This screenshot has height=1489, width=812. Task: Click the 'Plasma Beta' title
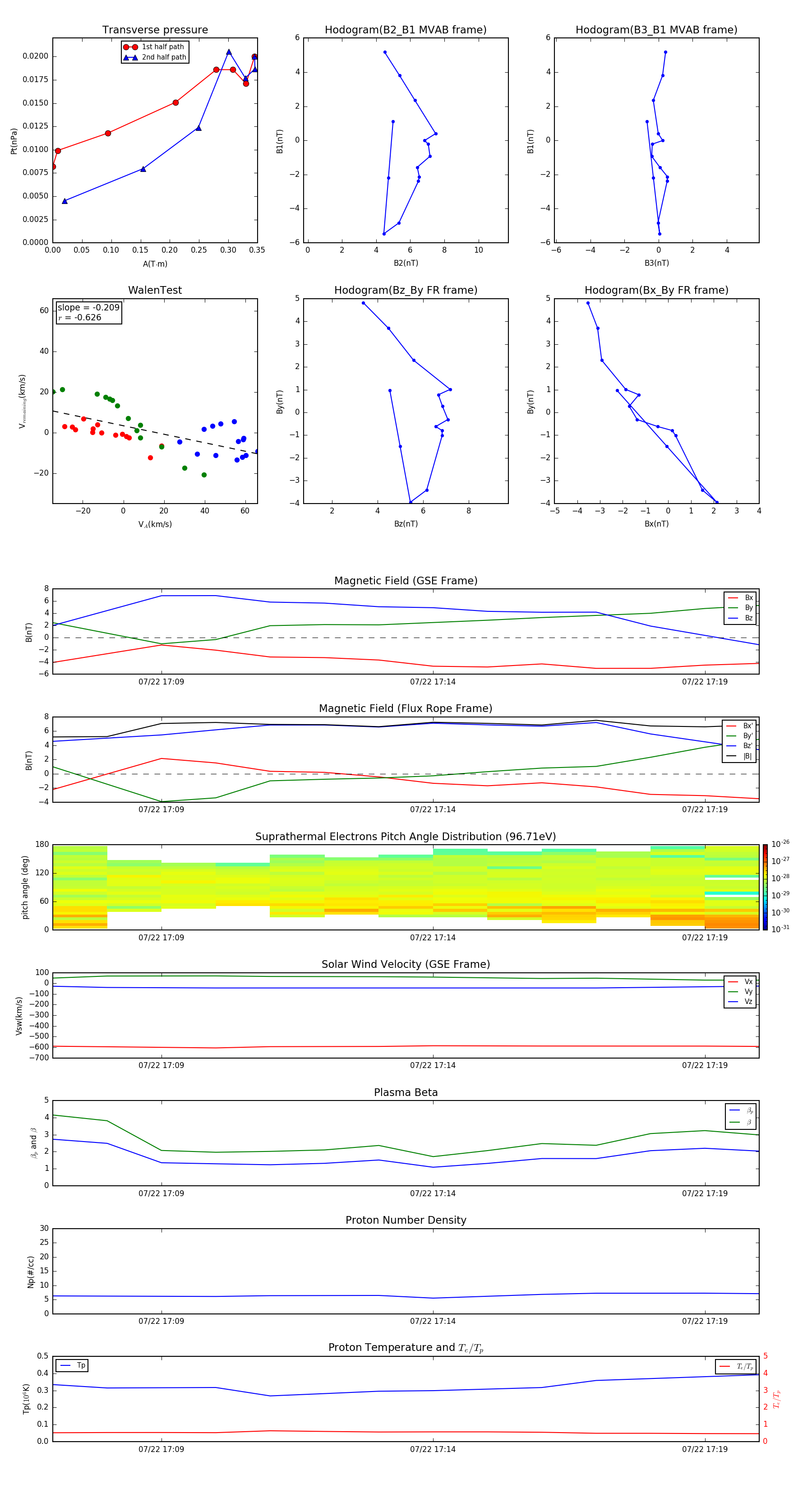click(406, 1092)
